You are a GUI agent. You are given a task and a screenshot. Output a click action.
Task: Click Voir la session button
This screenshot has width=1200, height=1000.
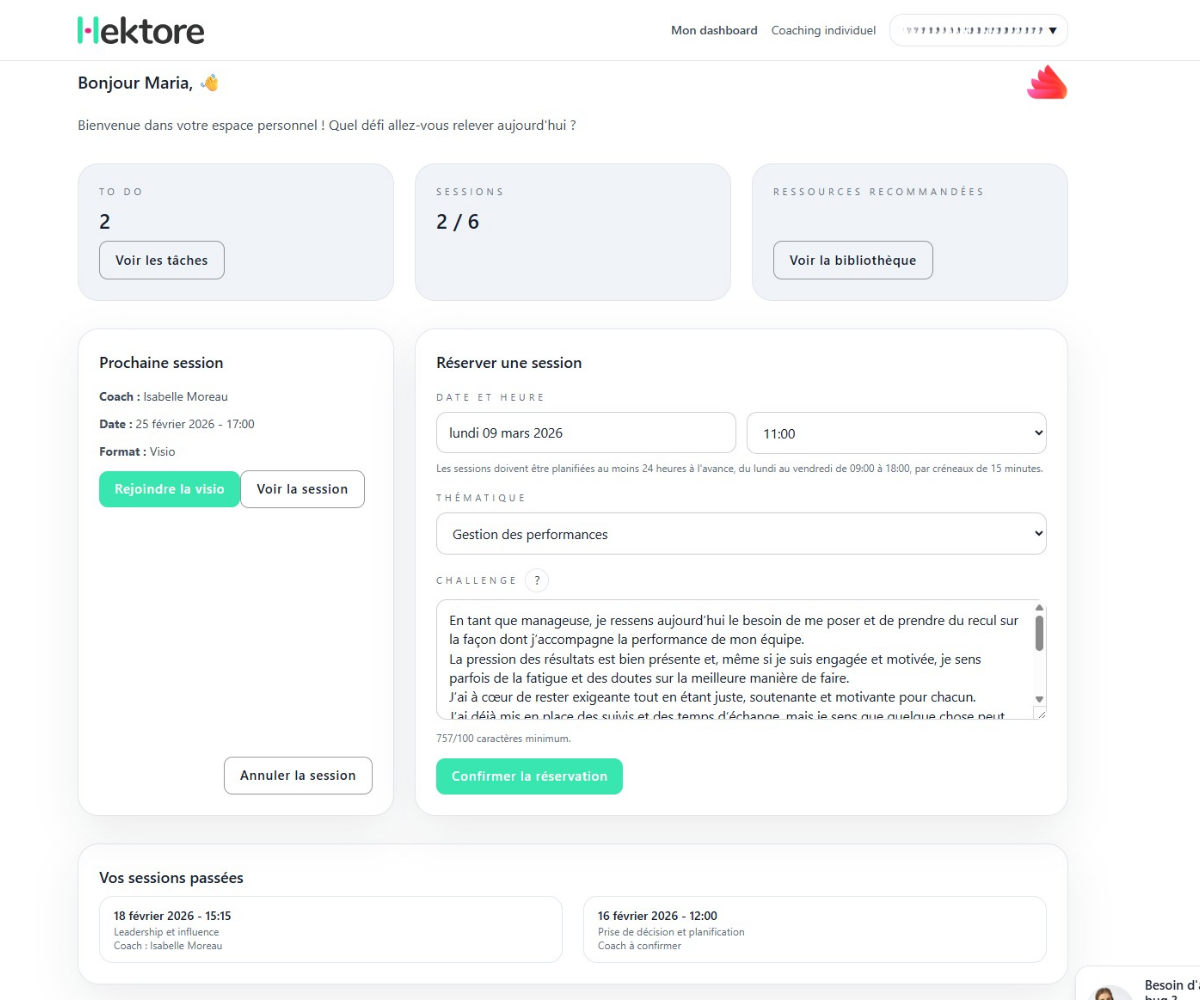tap(302, 489)
